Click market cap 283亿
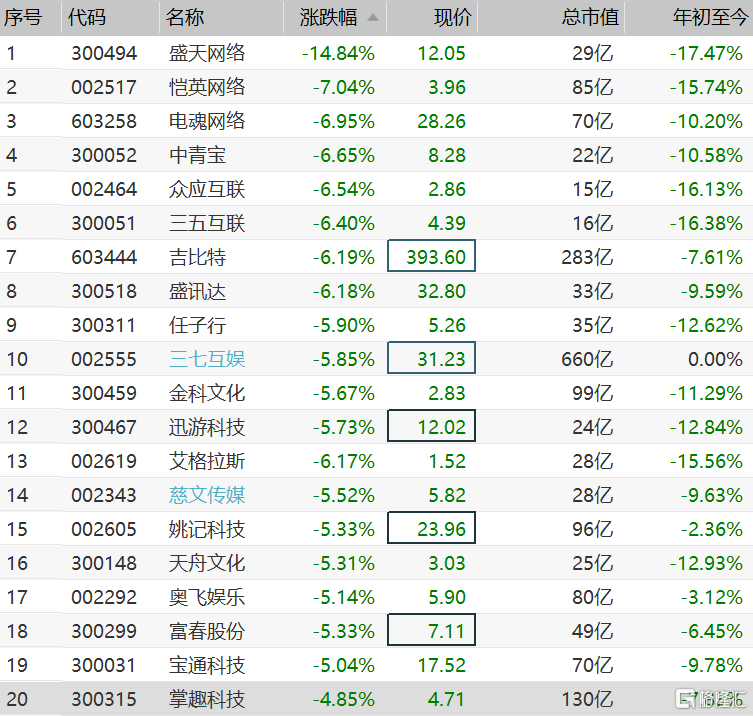The width and height of the screenshot is (753, 716). click(x=587, y=257)
